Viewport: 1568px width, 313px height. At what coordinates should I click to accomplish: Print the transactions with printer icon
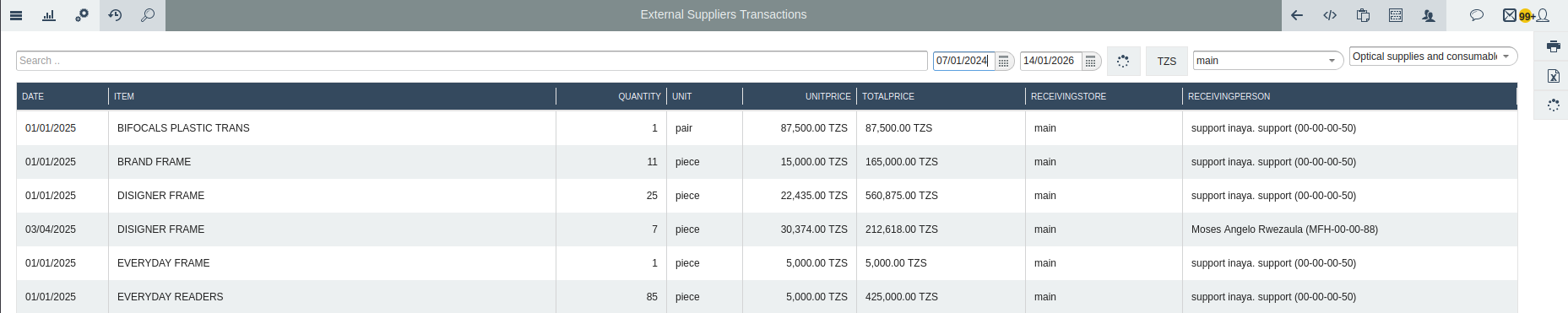(x=1553, y=46)
